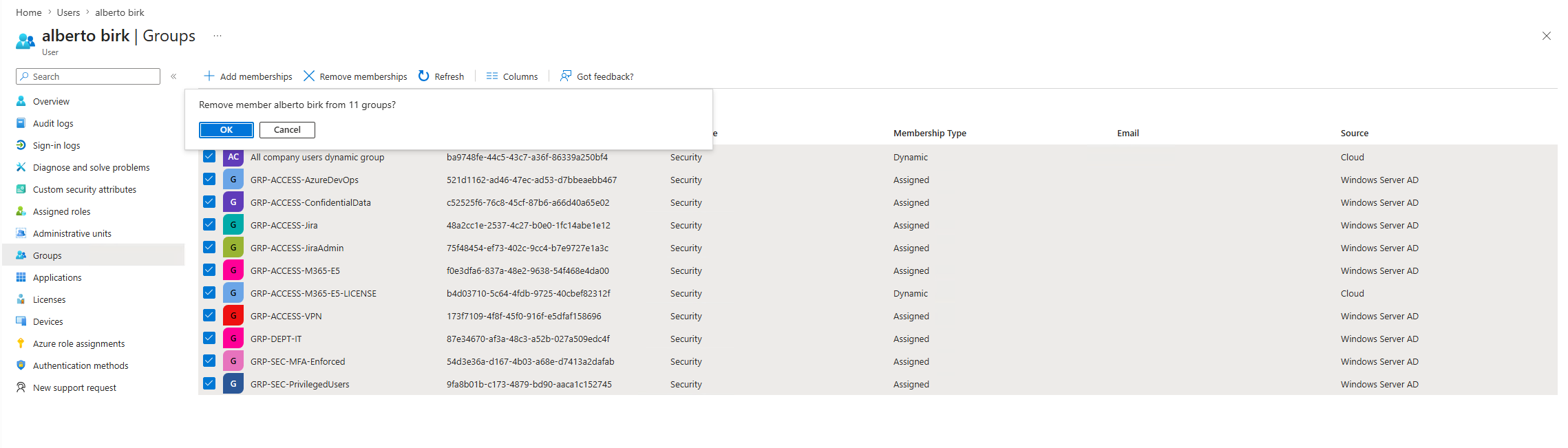Click the Administrative units icon

[21, 233]
